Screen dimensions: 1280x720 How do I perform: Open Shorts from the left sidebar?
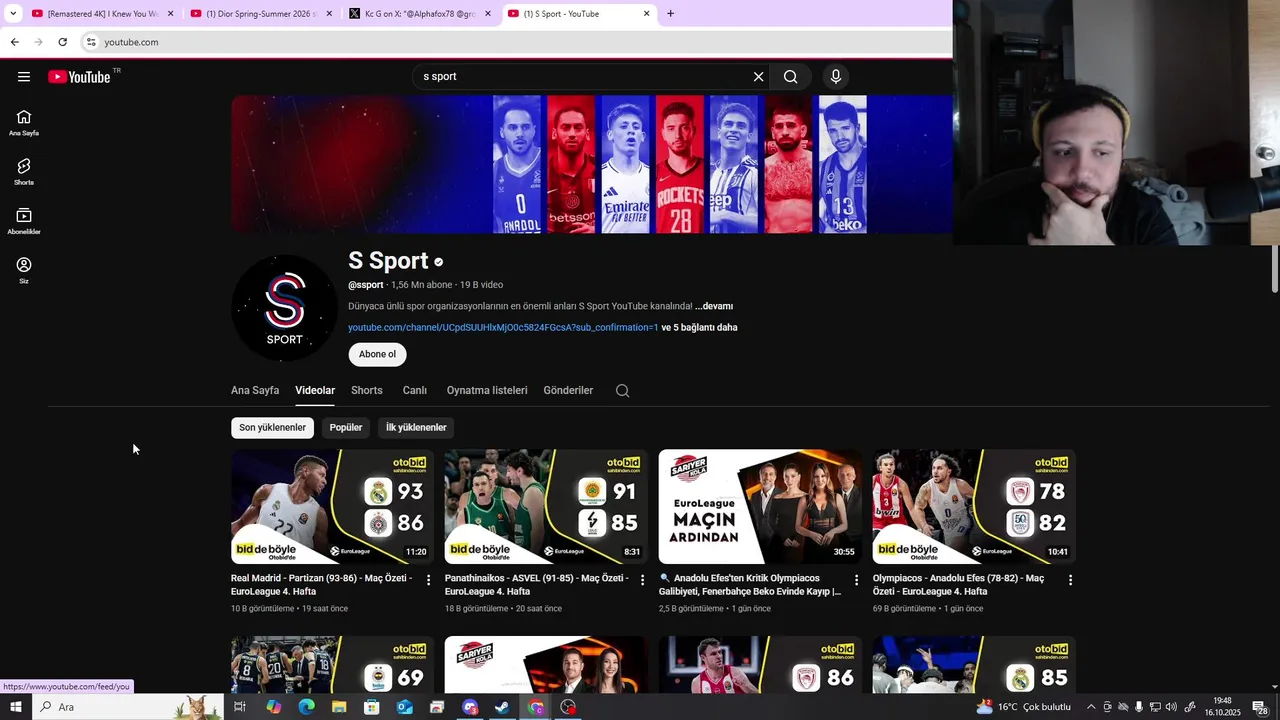[x=24, y=172]
